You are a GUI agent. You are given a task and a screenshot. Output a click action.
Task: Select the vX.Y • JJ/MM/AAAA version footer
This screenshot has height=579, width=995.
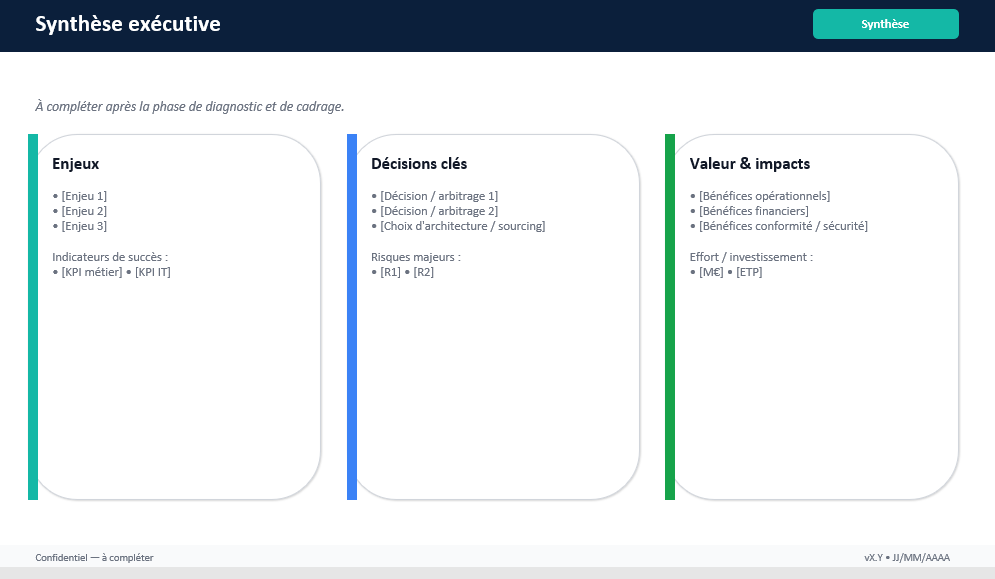907,558
